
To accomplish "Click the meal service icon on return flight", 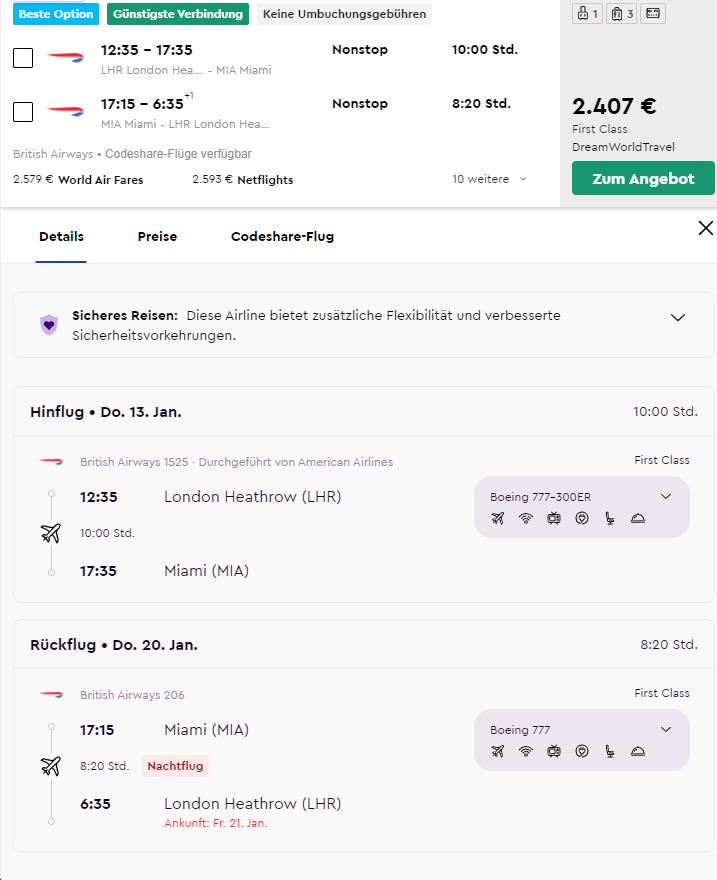I will [638, 751].
